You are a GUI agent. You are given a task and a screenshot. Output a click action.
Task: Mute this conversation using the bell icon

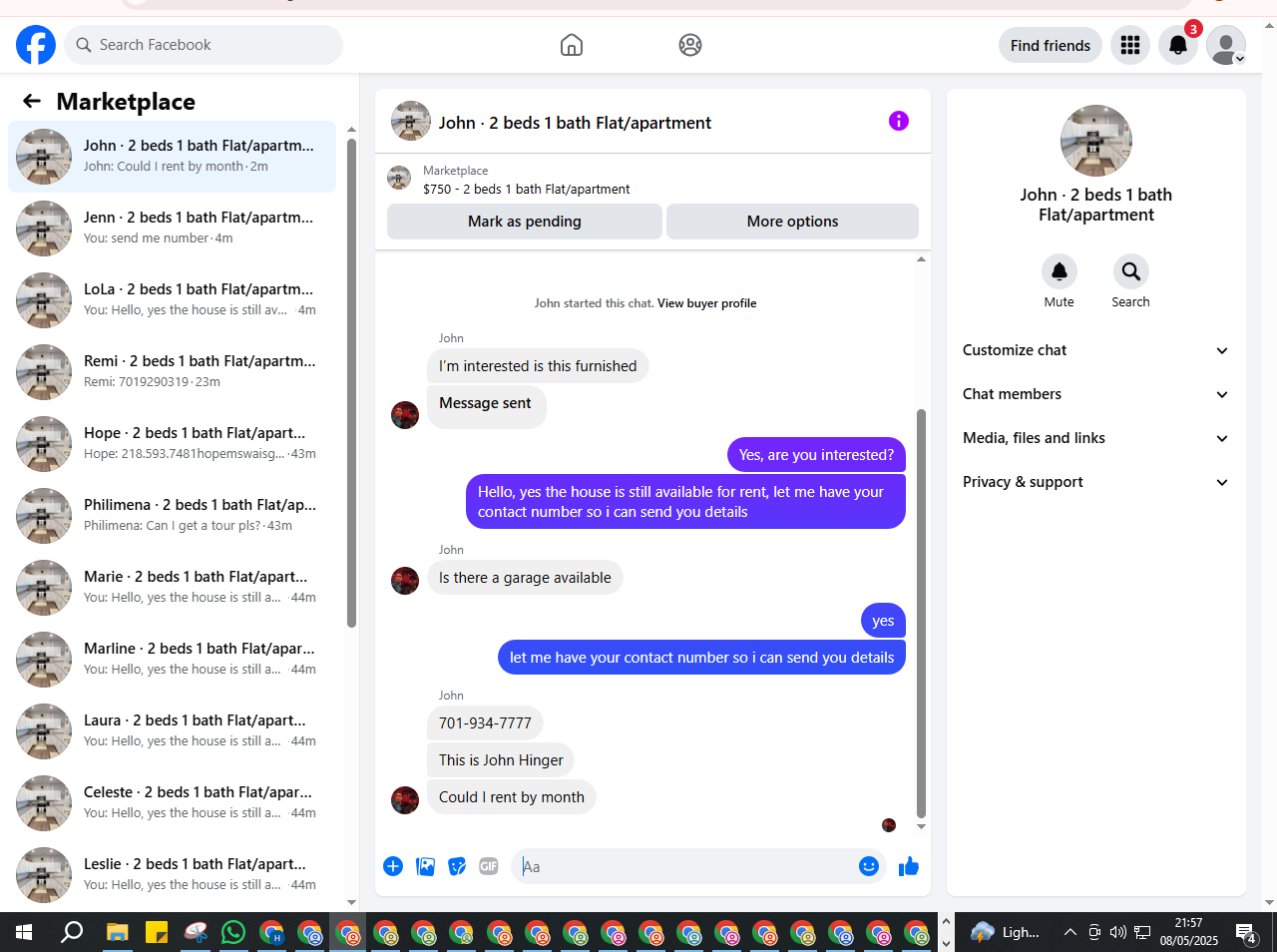click(1060, 271)
